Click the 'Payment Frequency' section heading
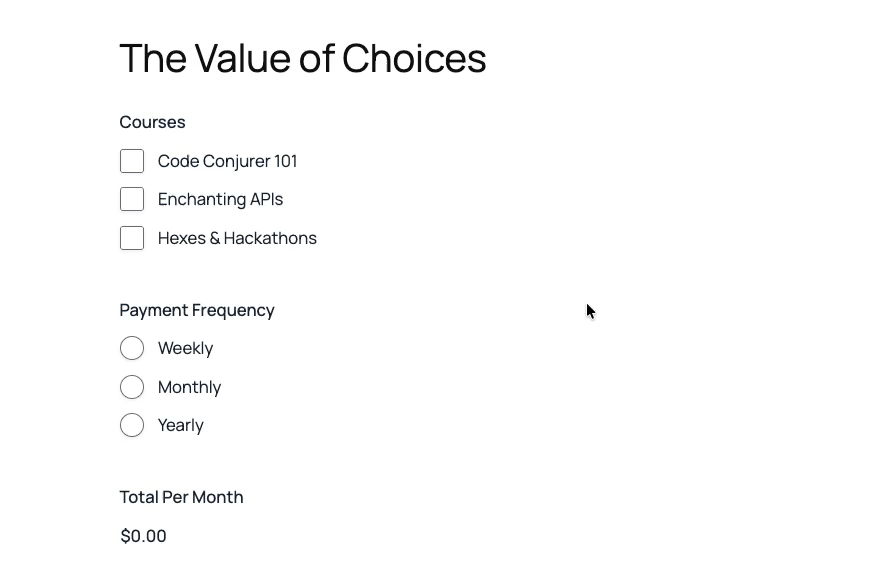 [197, 310]
